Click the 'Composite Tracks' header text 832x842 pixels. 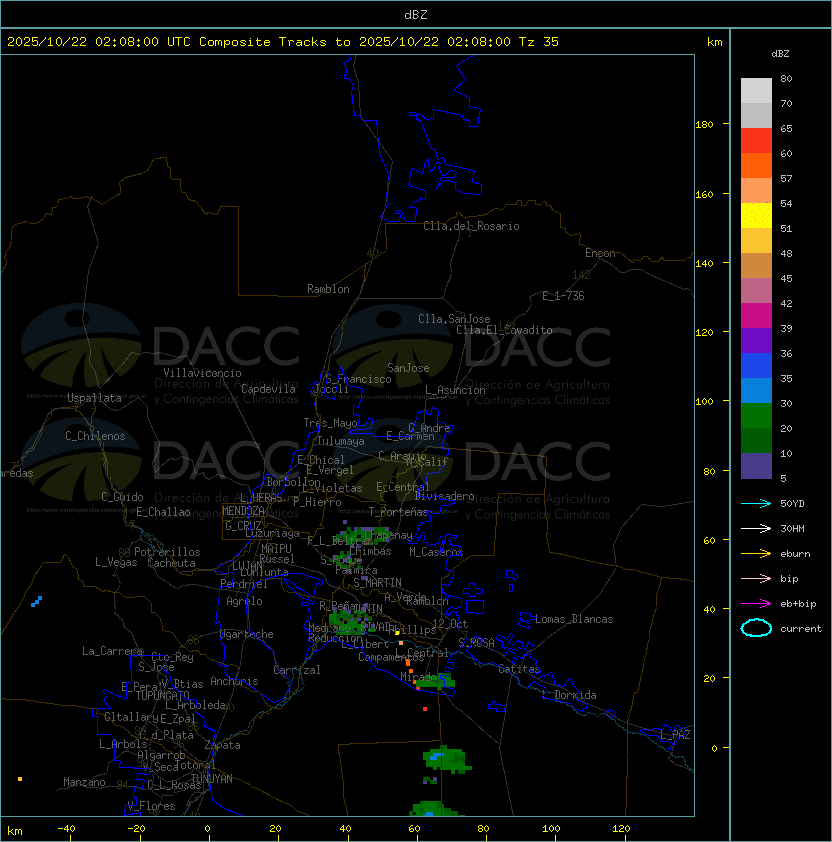263,42
